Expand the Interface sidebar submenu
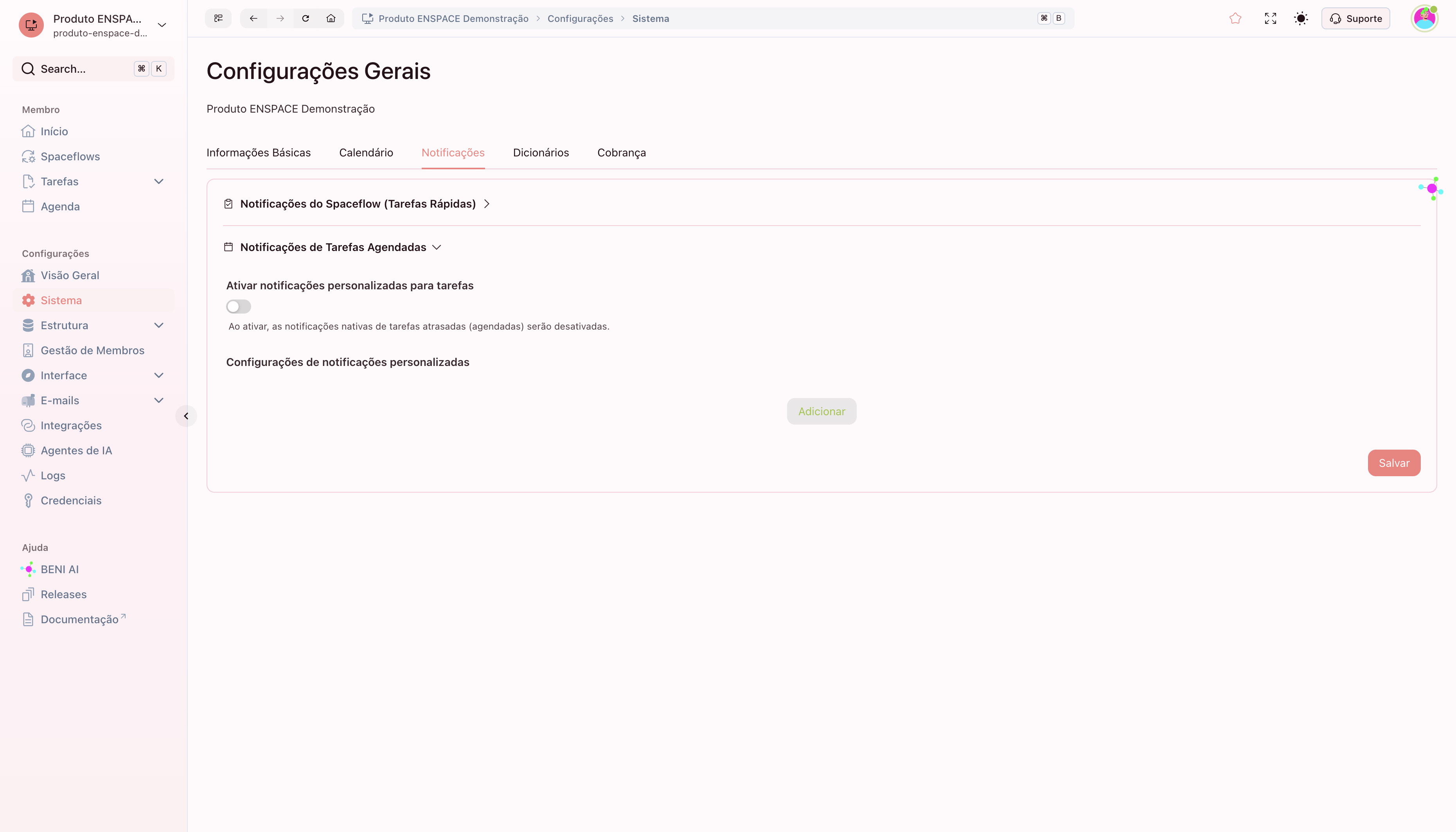This screenshot has height=832, width=1456. point(159,375)
